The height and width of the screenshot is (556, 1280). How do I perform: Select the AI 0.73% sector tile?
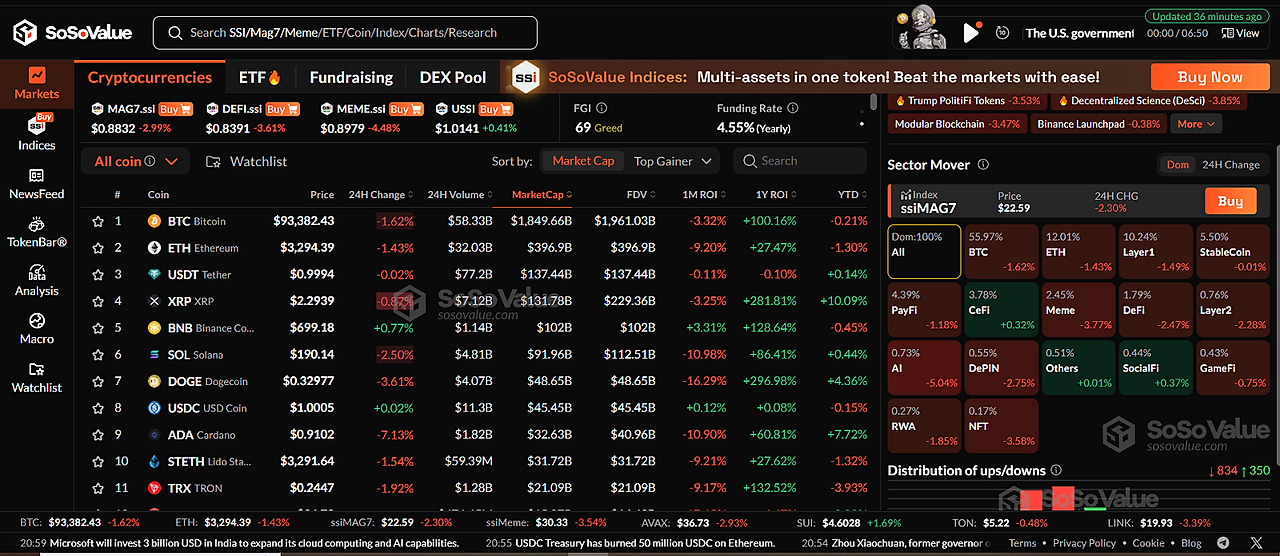pos(923,367)
